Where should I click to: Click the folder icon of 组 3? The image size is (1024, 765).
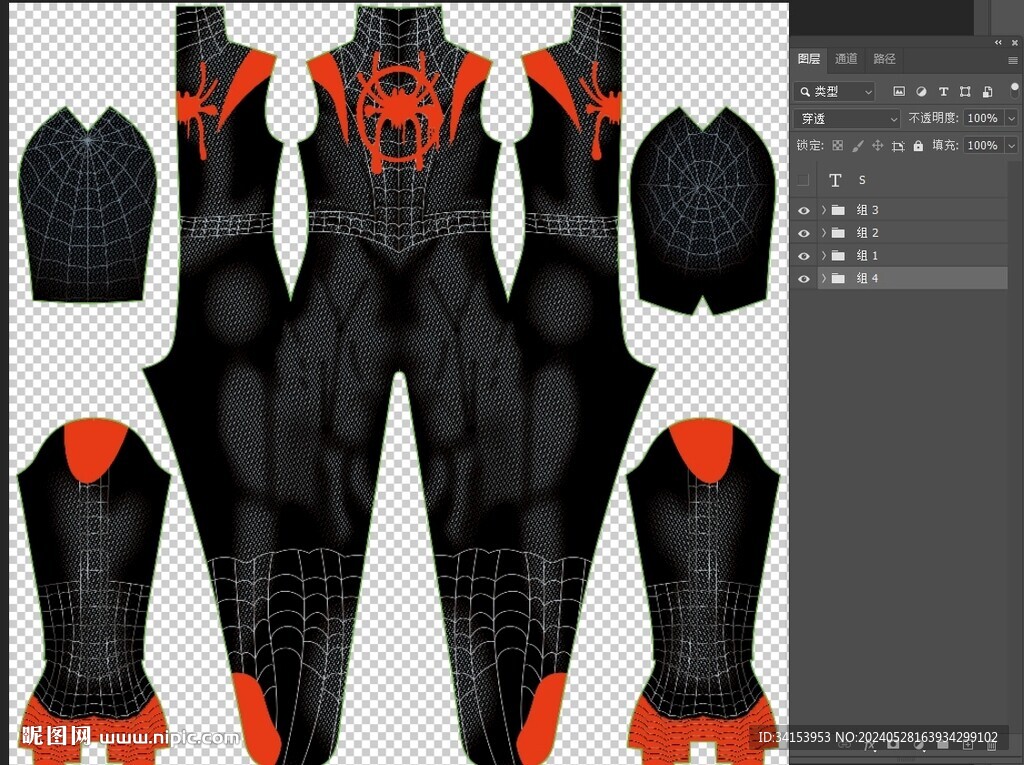point(839,210)
